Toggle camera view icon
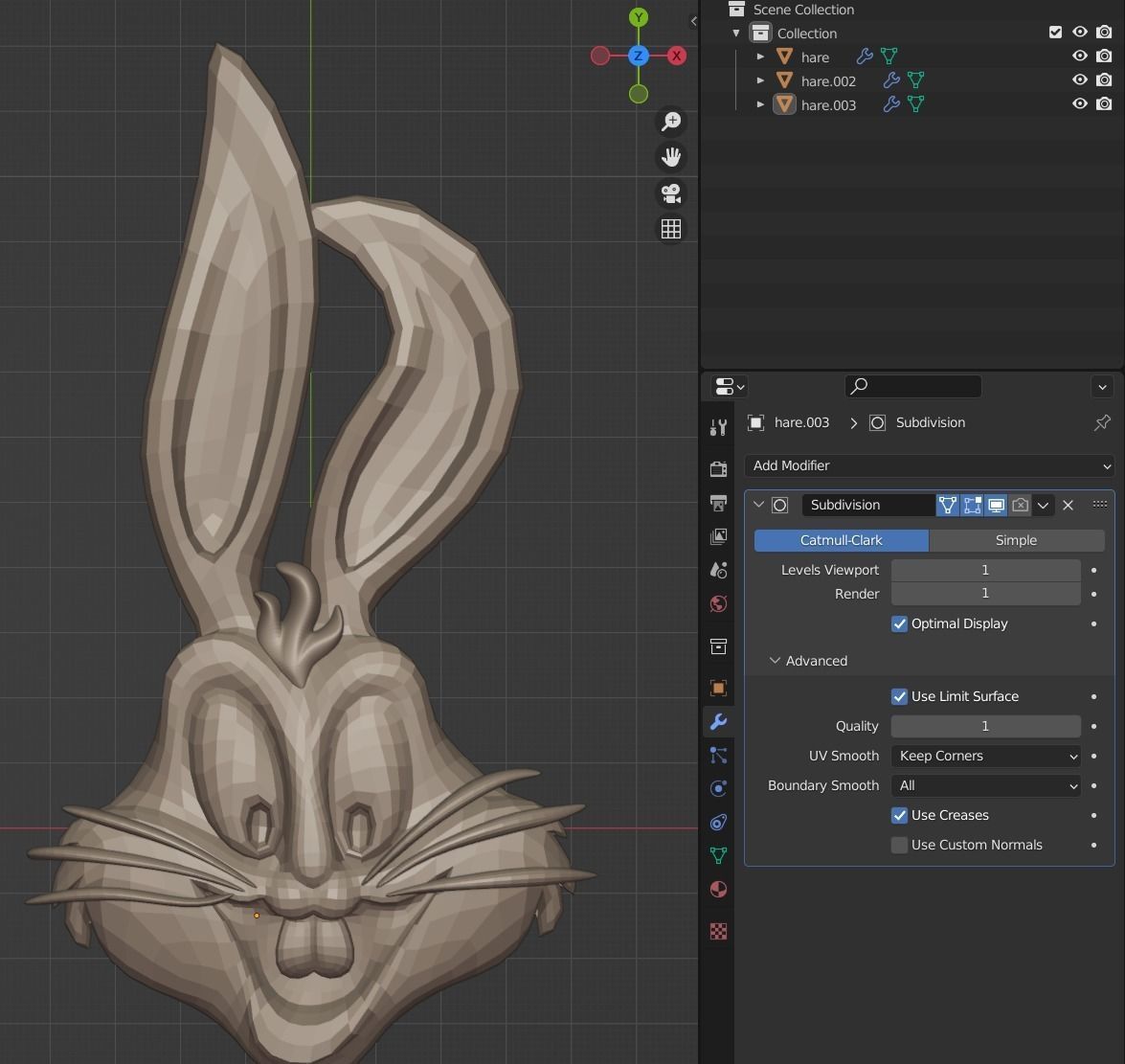 click(671, 193)
